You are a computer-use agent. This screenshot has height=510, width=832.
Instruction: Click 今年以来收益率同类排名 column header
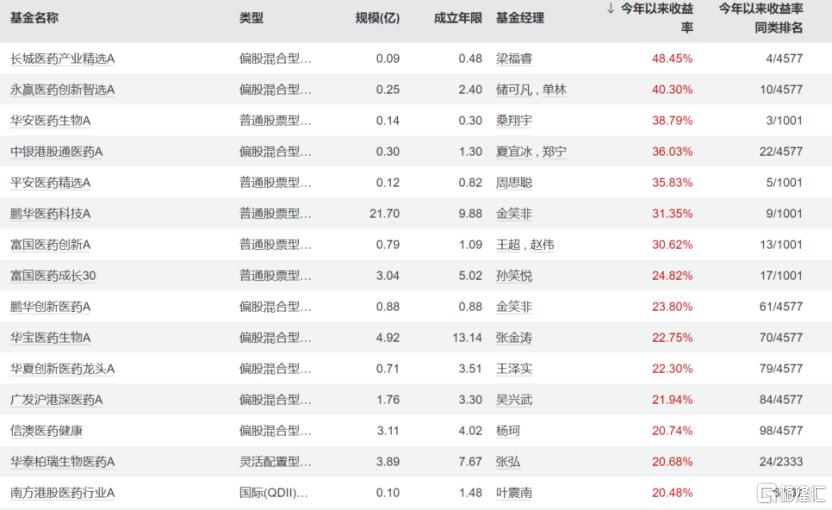tap(760, 18)
